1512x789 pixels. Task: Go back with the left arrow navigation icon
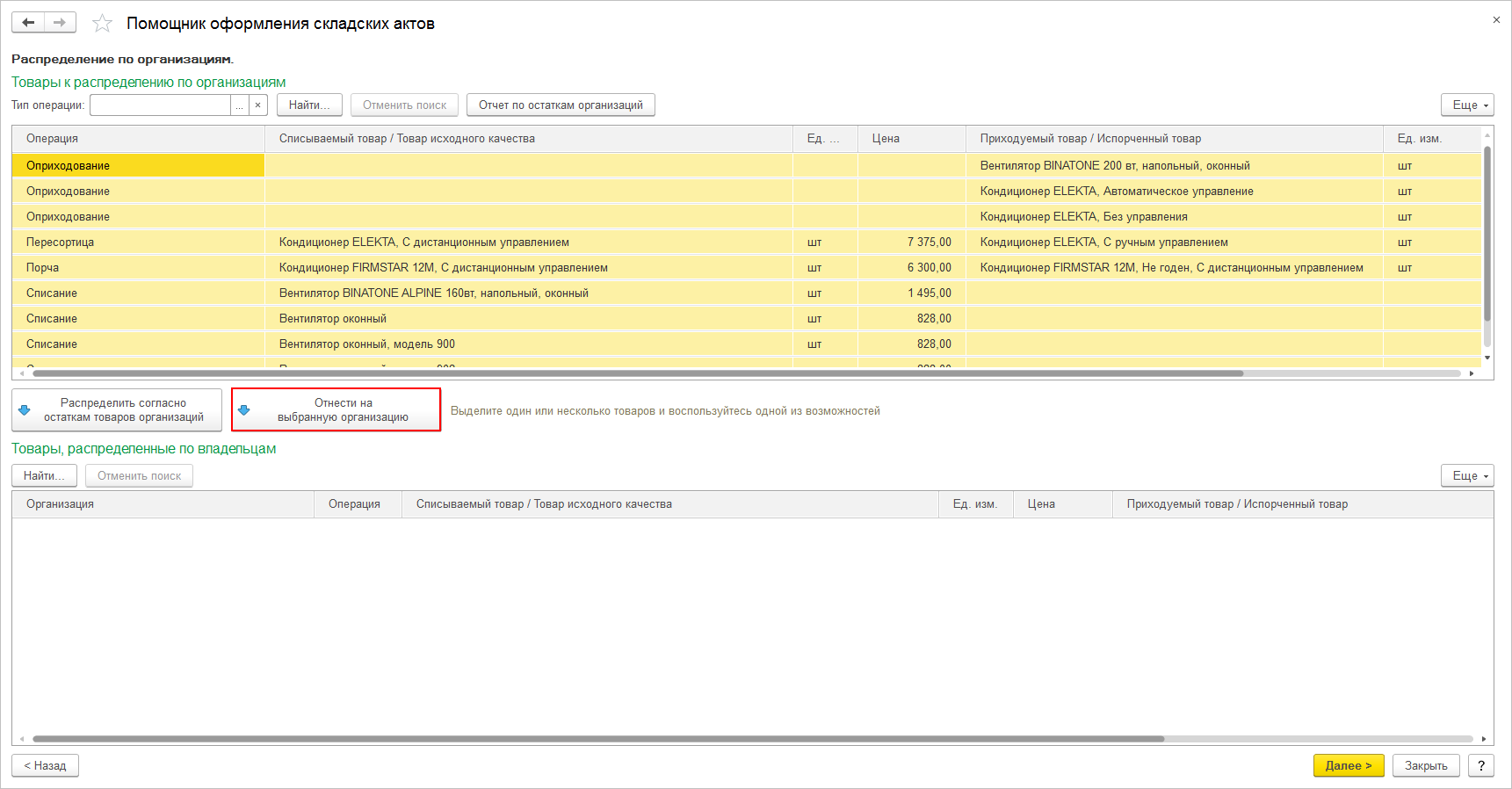(28, 23)
